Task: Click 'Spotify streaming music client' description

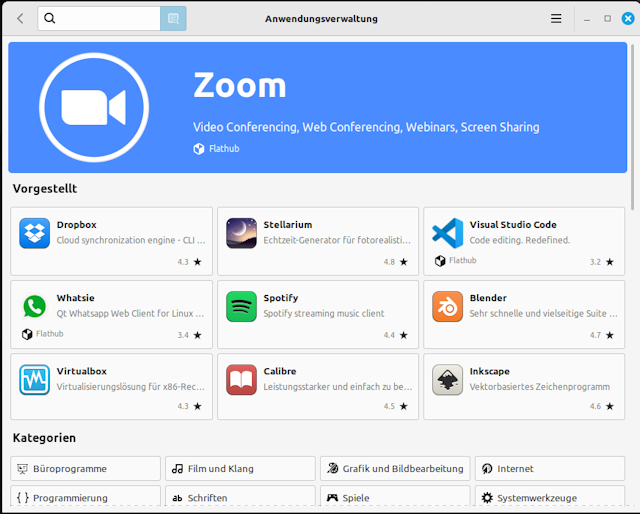Action: (x=324, y=314)
